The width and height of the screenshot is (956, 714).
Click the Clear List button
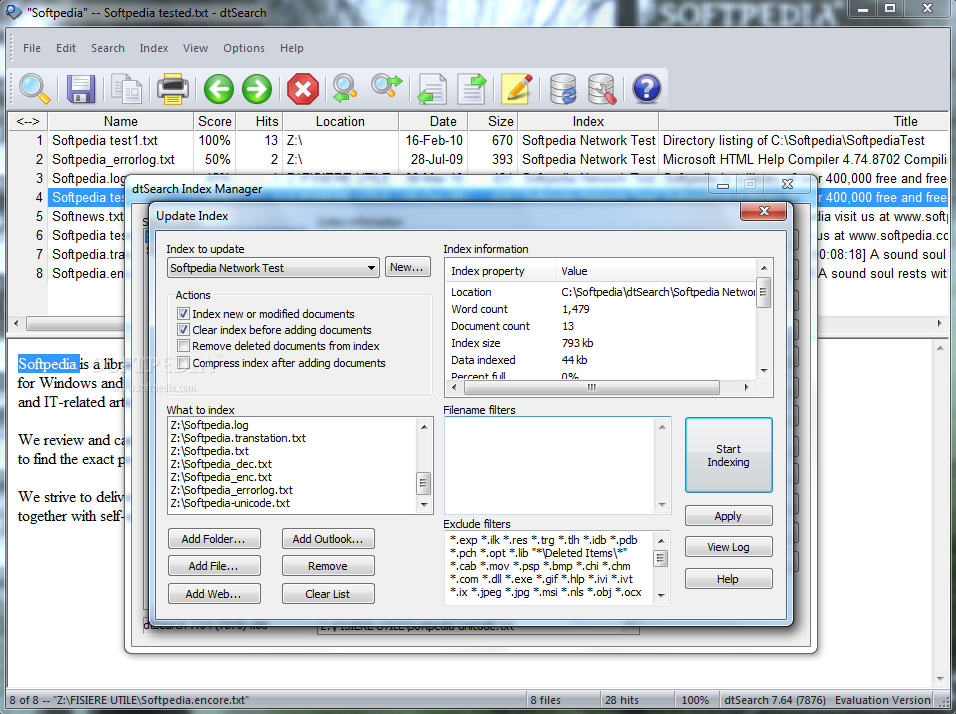point(328,594)
